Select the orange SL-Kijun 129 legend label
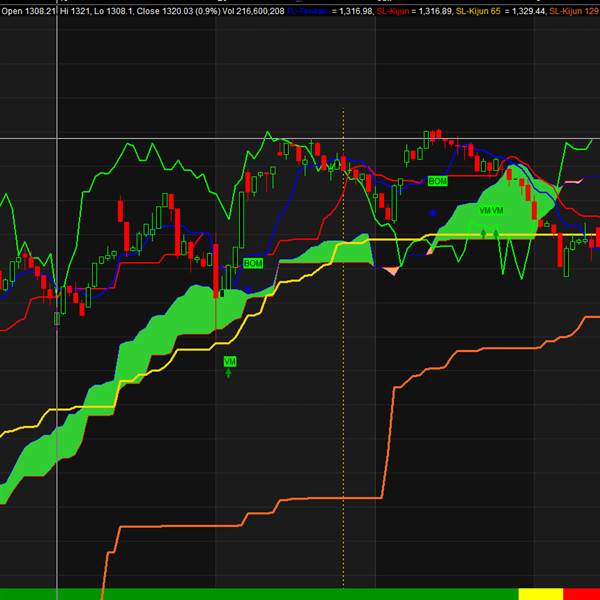This screenshot has height=600, width=600. [574, 11]
